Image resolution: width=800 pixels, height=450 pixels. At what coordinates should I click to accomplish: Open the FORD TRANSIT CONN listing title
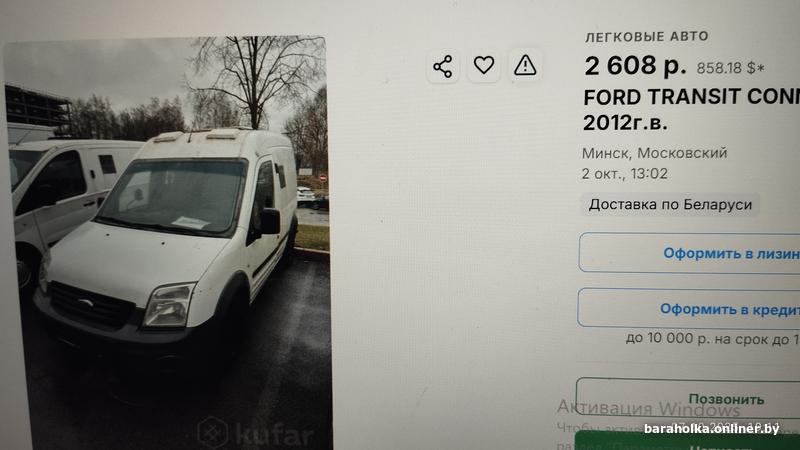691,97
